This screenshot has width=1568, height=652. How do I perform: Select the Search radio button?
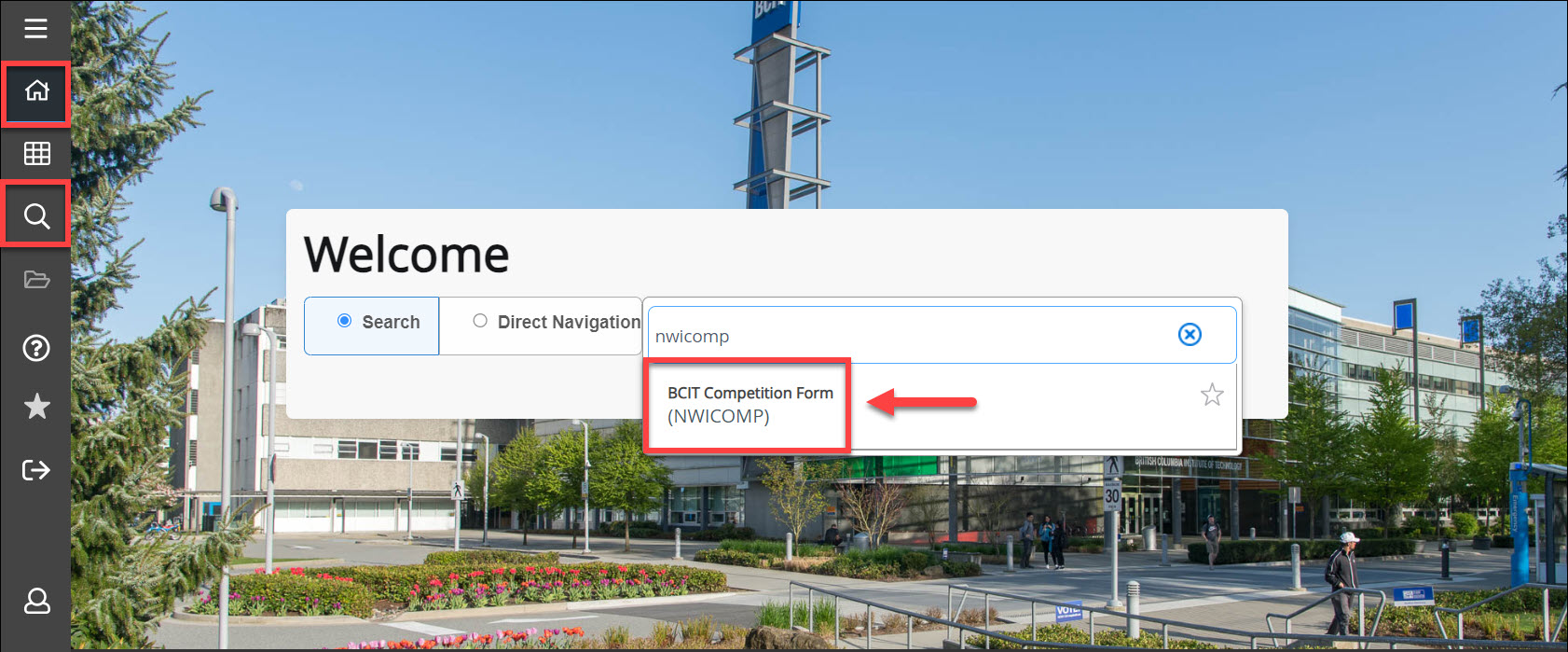pyautogui.click(x=344, y=321)
